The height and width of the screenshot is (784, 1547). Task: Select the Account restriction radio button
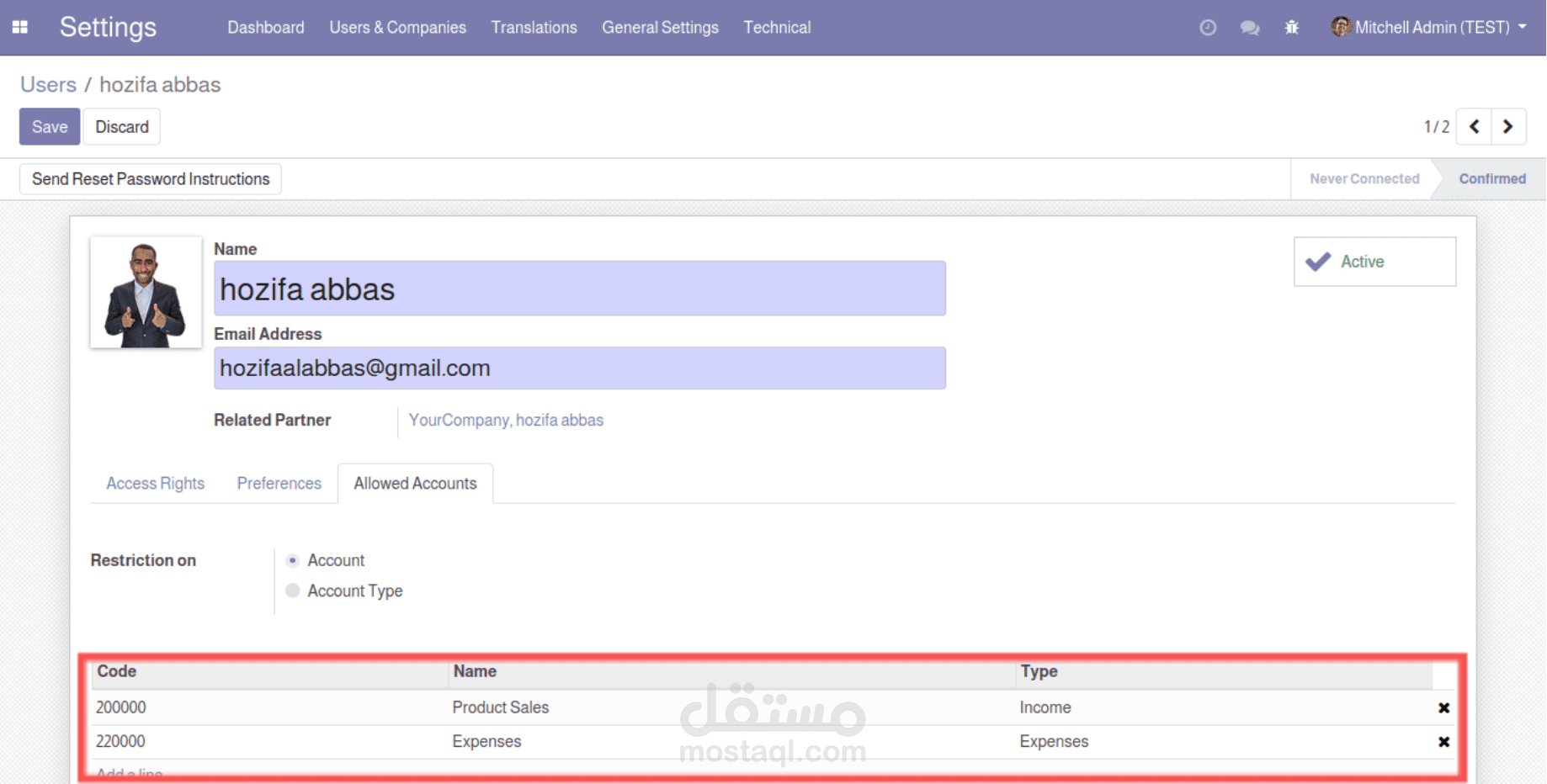point(293,560)
